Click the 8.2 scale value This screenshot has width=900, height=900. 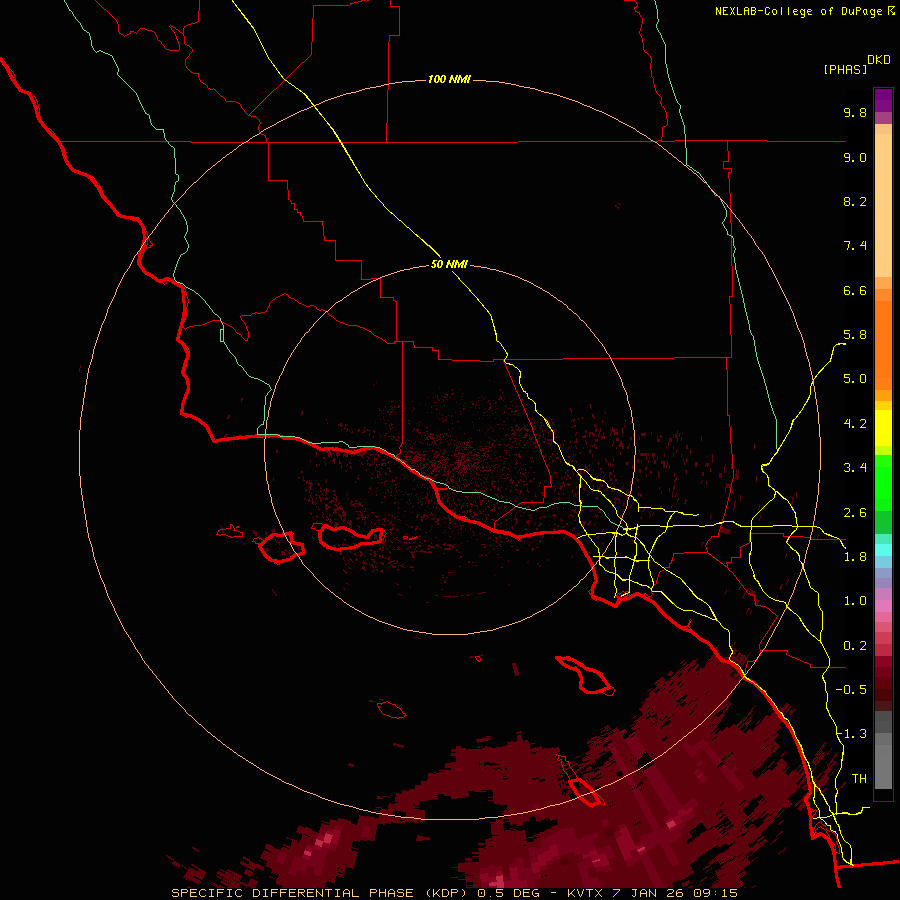[855, 201]
